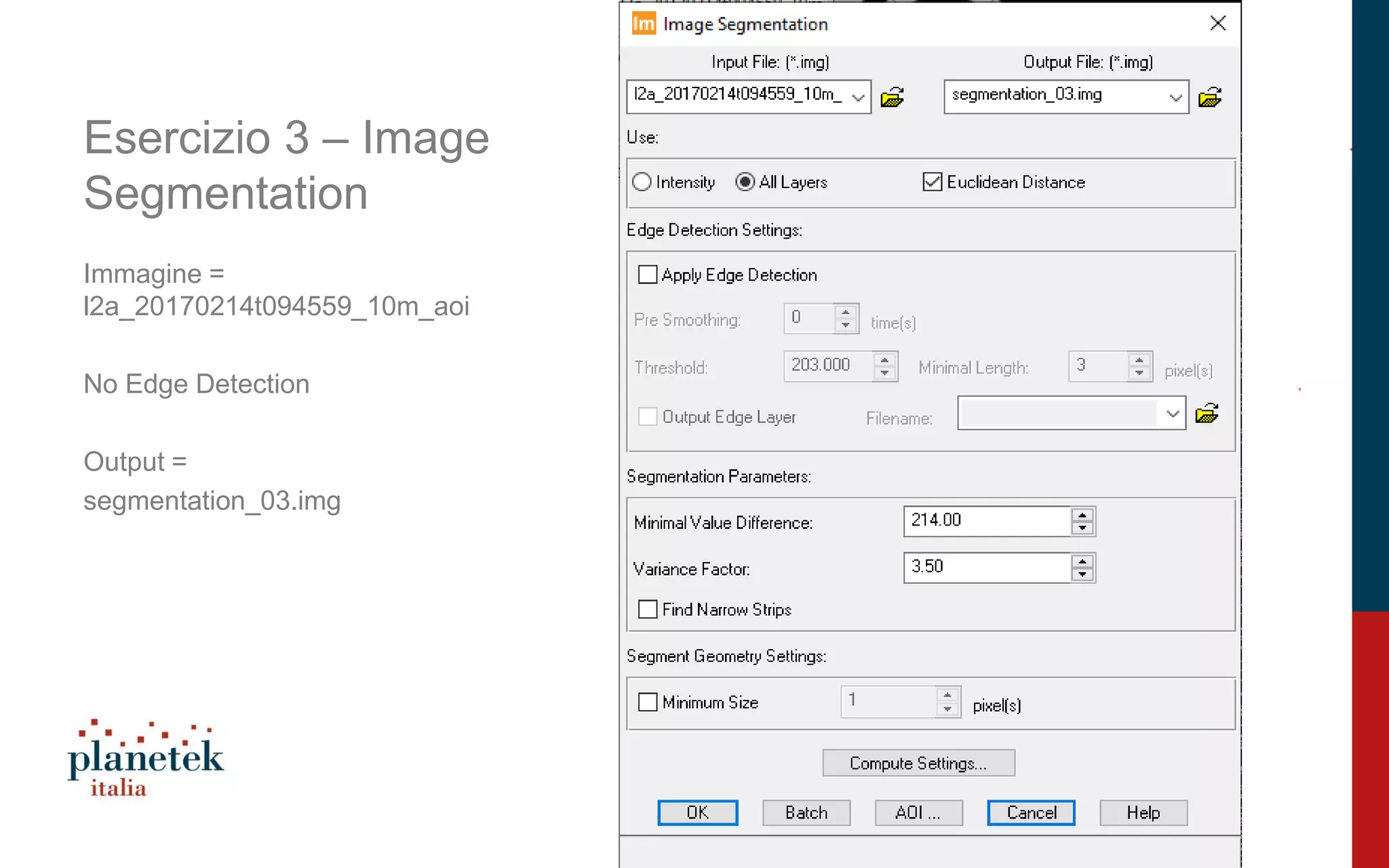The width and height of the screenshot is (1389, 868).
Task: Close the Image Segmentation dialog
Action: (x=1217, y=24)
